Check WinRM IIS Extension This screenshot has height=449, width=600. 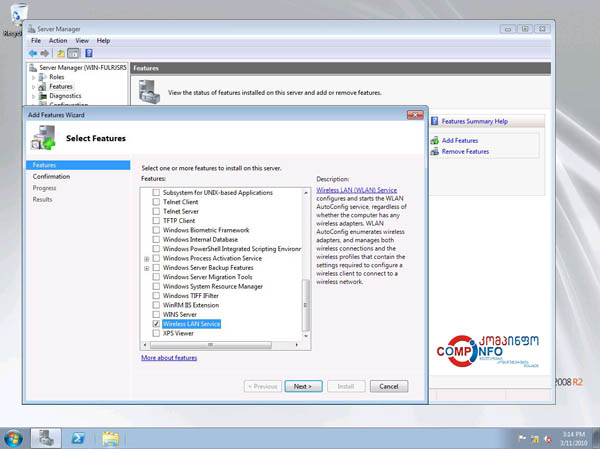(x=156, y=305)
